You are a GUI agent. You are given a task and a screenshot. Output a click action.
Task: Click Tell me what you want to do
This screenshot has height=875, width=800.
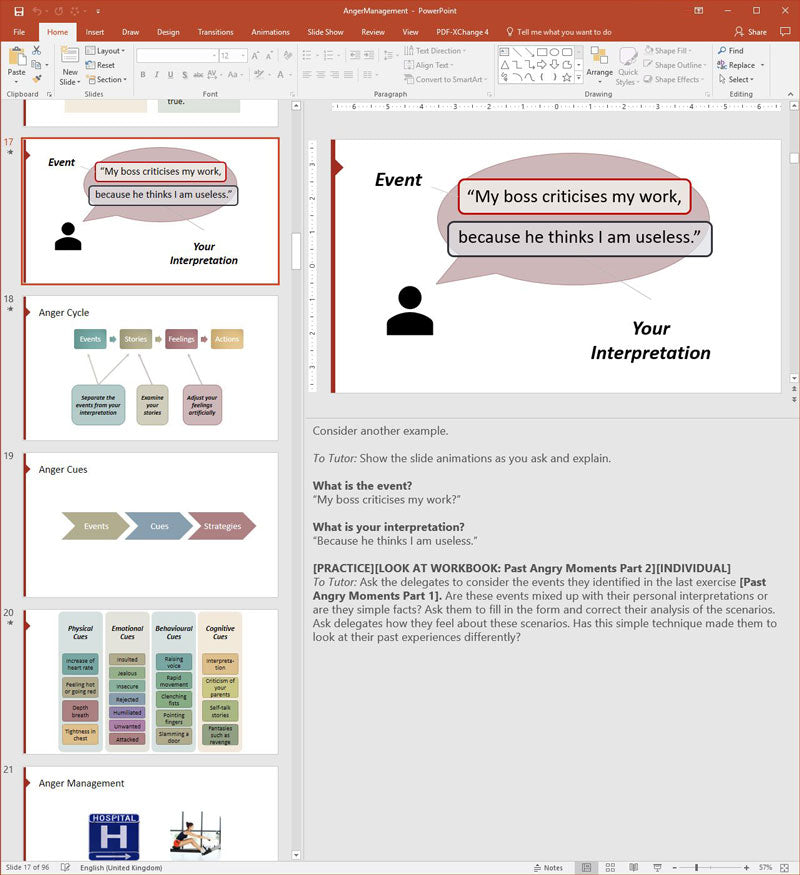(x=559, y=32)
